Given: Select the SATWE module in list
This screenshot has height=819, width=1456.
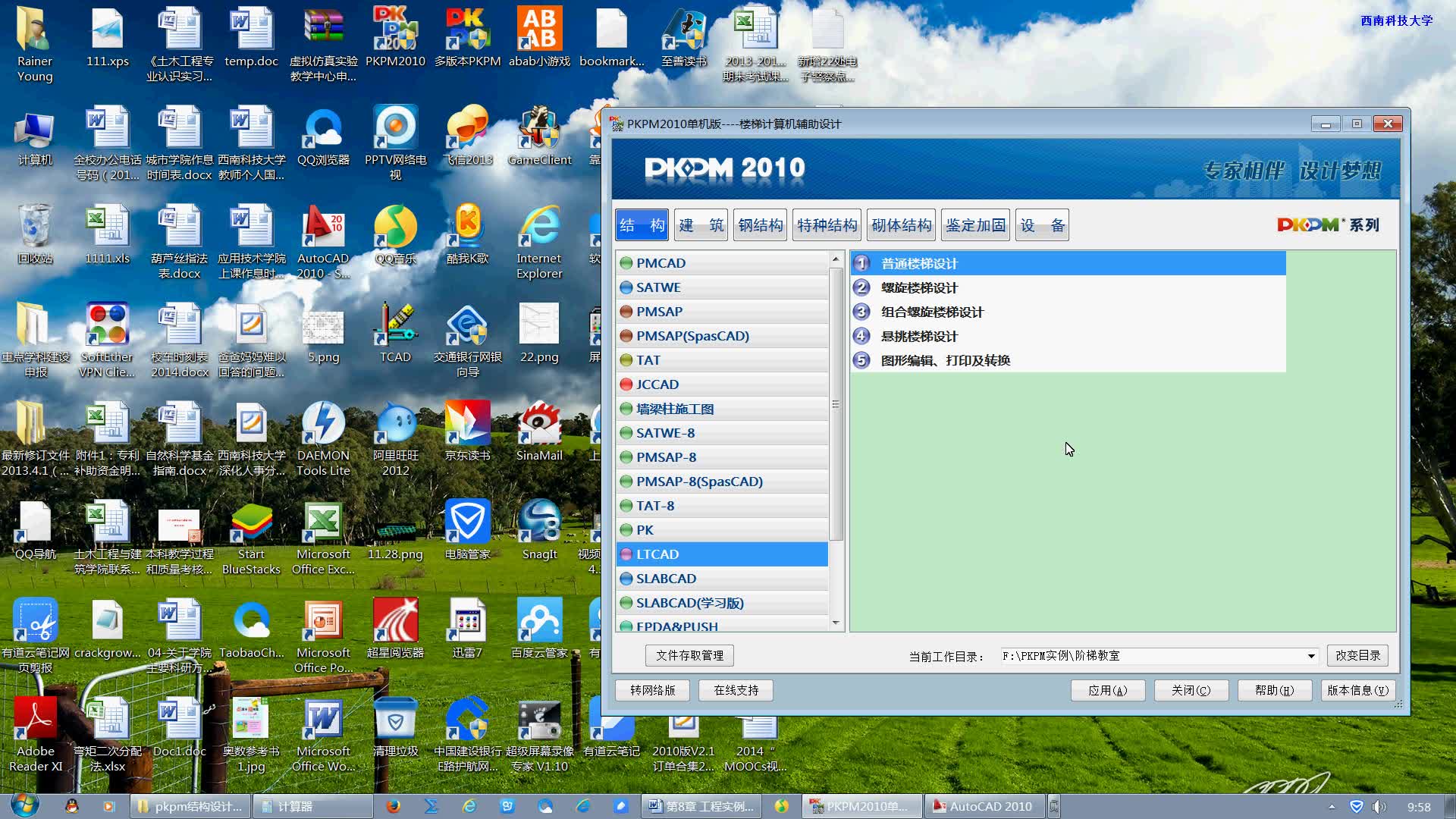Looking at the screenshot, I should pos(658,287).
